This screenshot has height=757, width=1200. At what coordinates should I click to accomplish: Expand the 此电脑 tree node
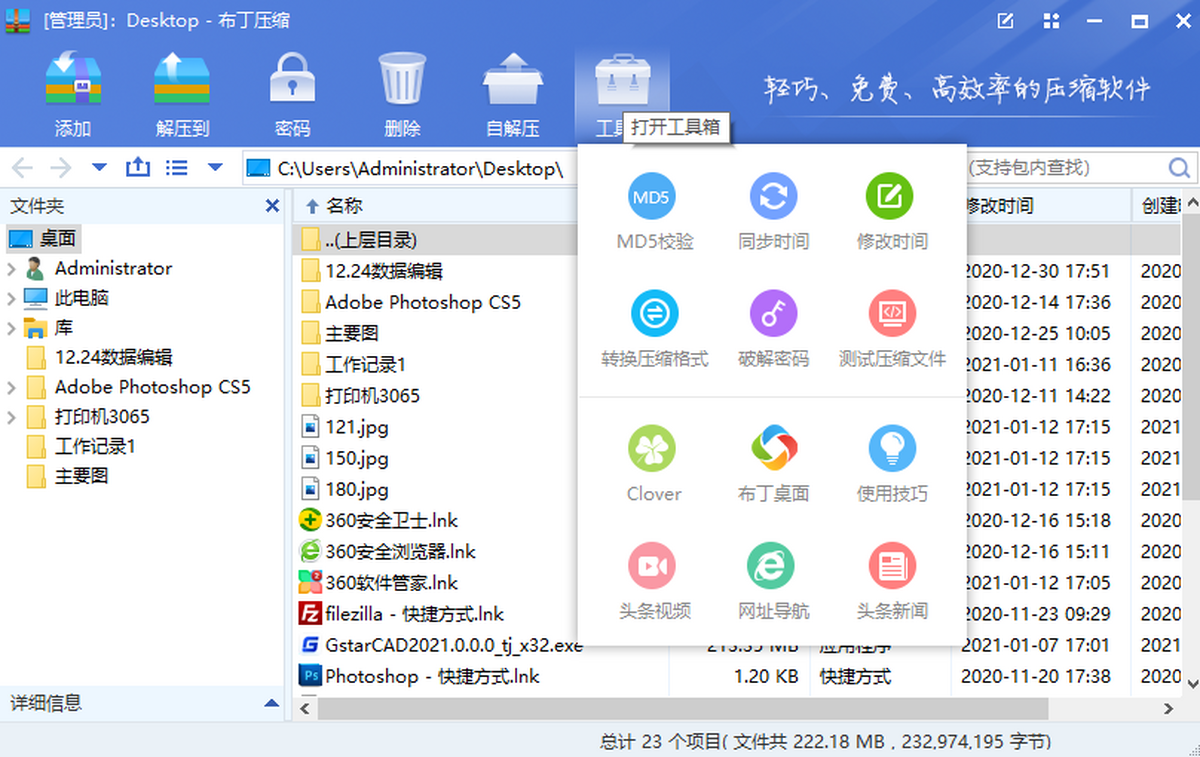12,298
